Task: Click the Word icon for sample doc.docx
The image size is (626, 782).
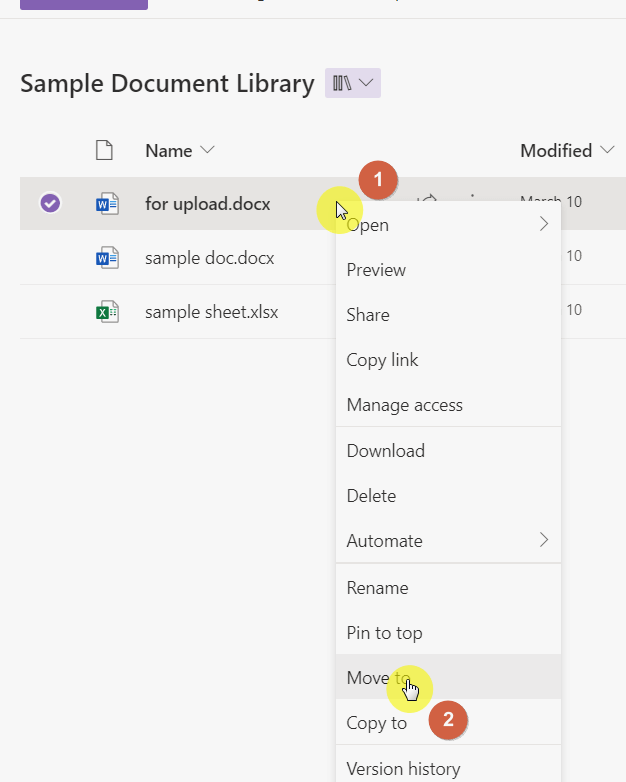Action: coord(107,258)
